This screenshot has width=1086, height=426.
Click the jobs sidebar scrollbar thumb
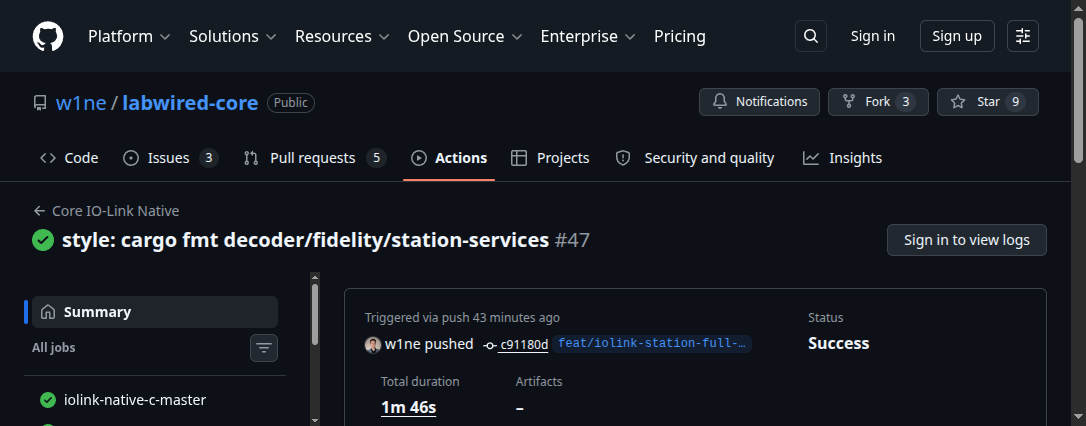[x=315, y=314]
